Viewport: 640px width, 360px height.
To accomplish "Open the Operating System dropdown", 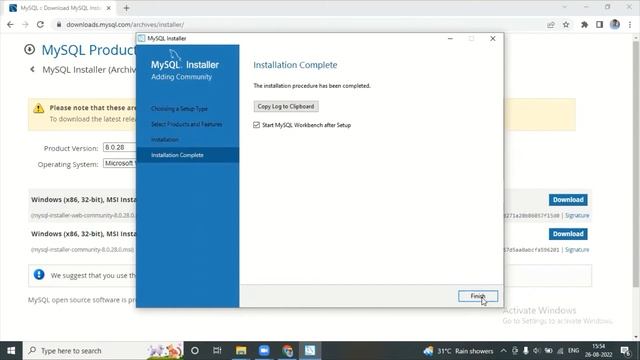I will (x=119, y=163).
